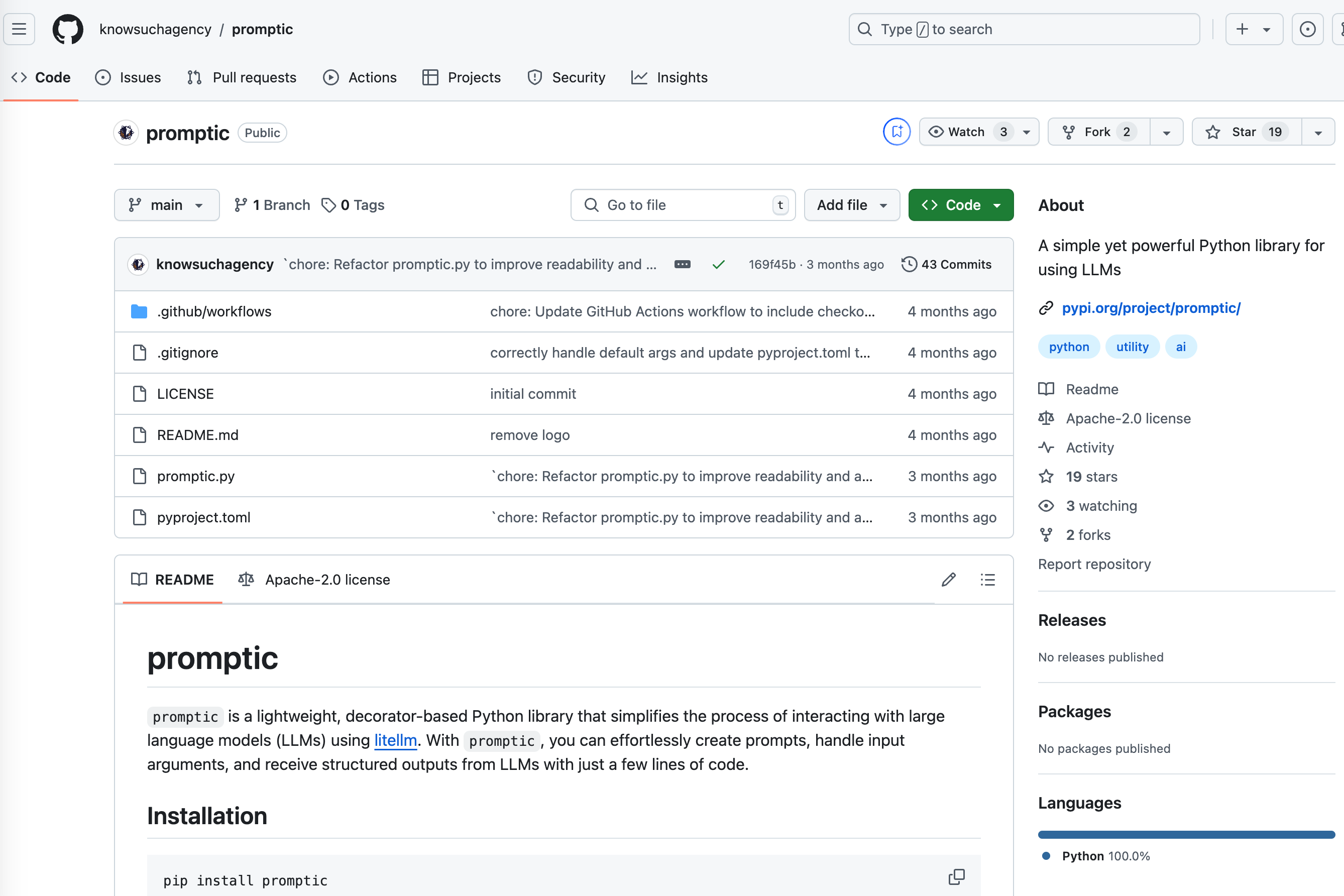Open the green Code dropdown
Screen dimensions: 1344x896
point(961,205)
